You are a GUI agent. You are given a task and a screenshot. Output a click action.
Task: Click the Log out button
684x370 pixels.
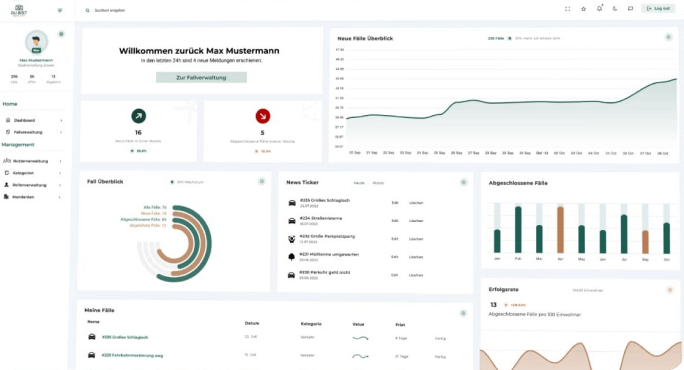click(x=658, y=8)
